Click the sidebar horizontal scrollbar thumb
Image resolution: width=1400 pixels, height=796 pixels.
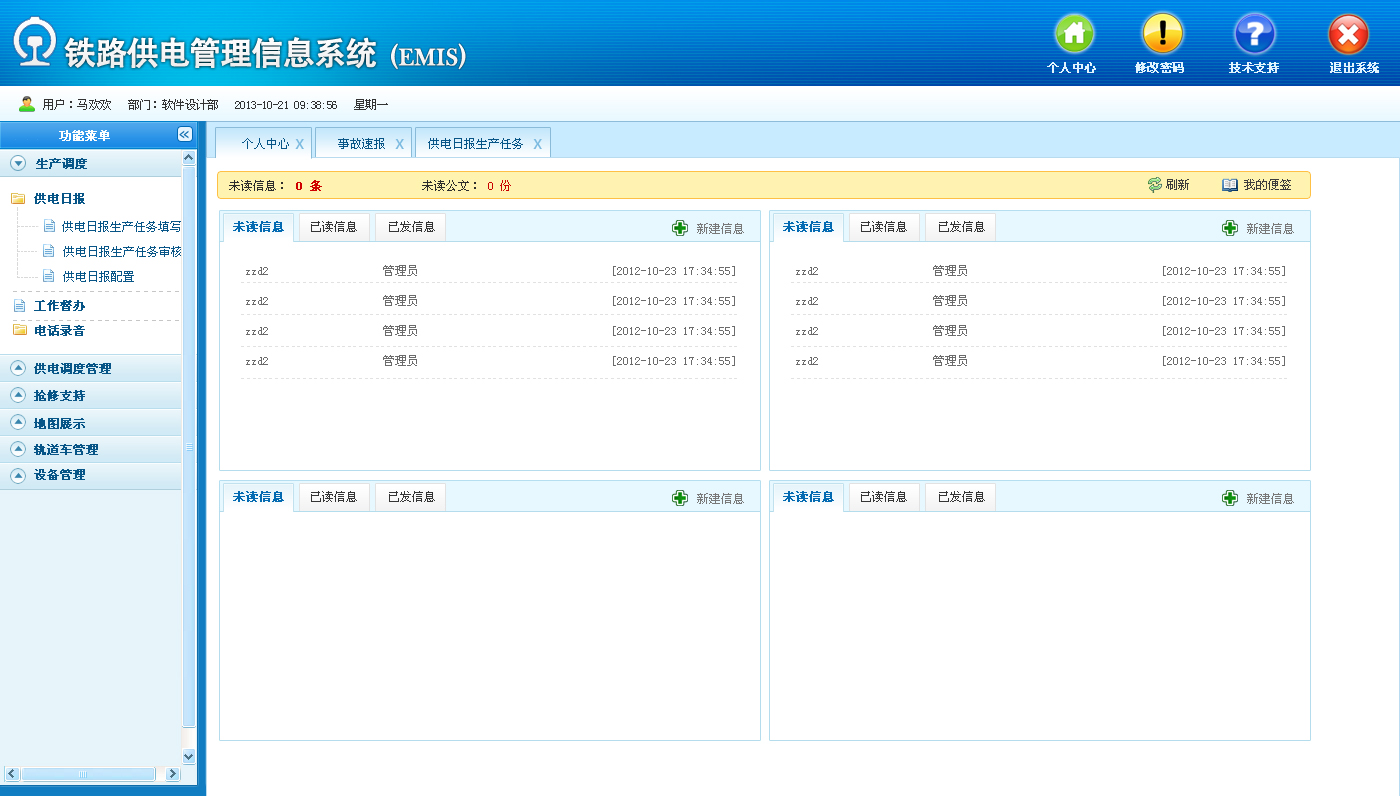[x=88, y=774]
